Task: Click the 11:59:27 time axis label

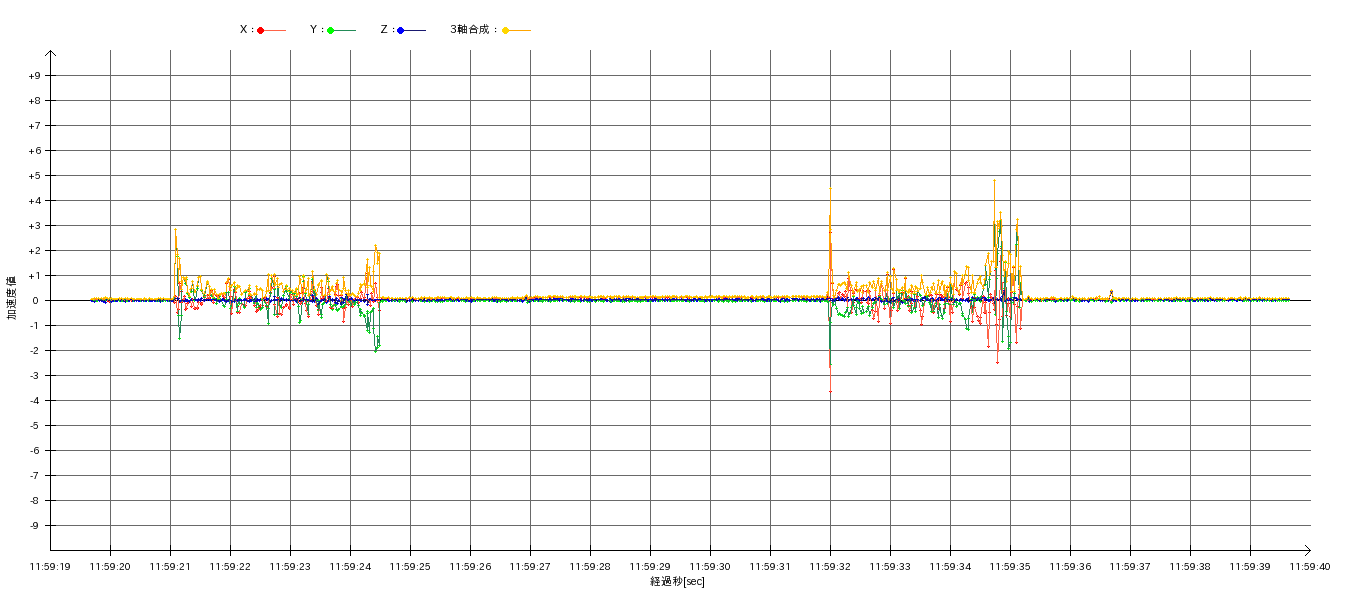Action: 530,566
